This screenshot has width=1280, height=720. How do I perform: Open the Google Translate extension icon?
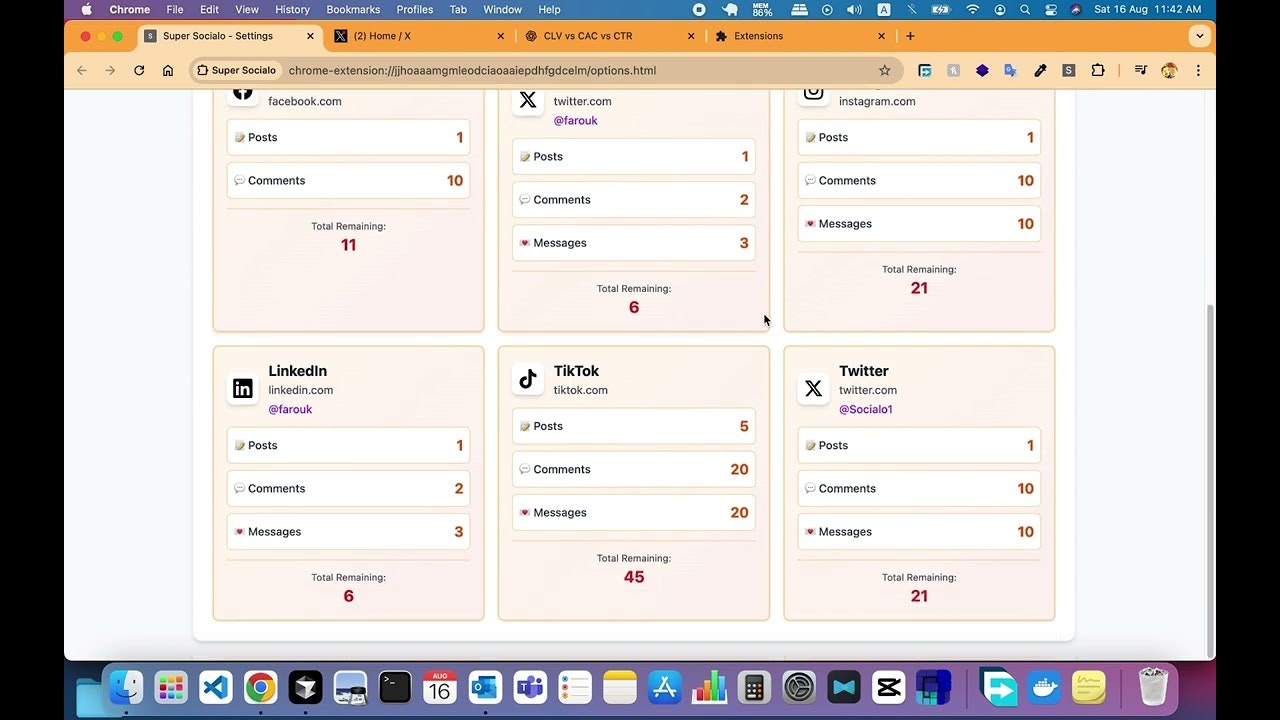[x=1011, y=71]
